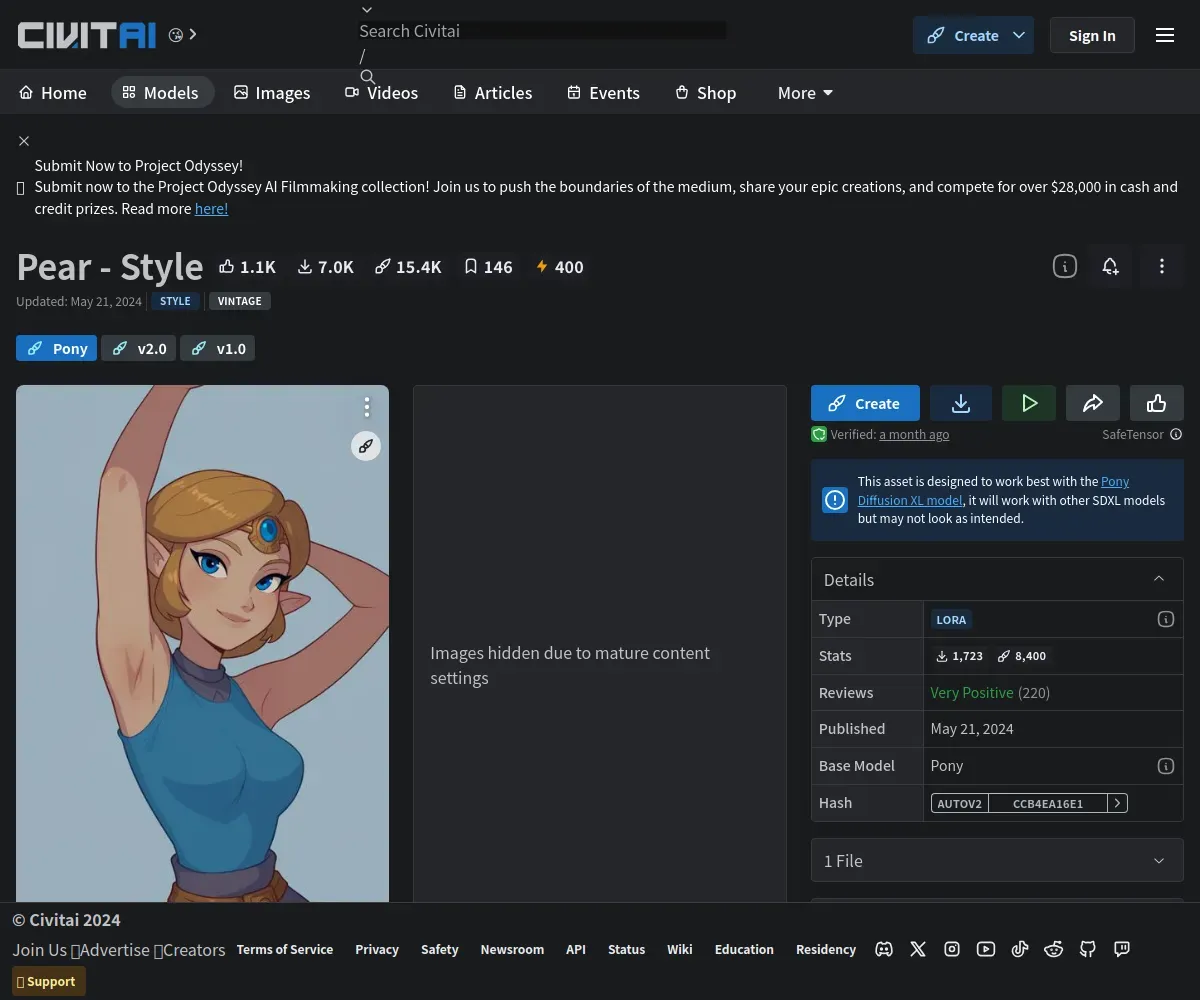Click the notification bell icon

tap(1110, 267)
